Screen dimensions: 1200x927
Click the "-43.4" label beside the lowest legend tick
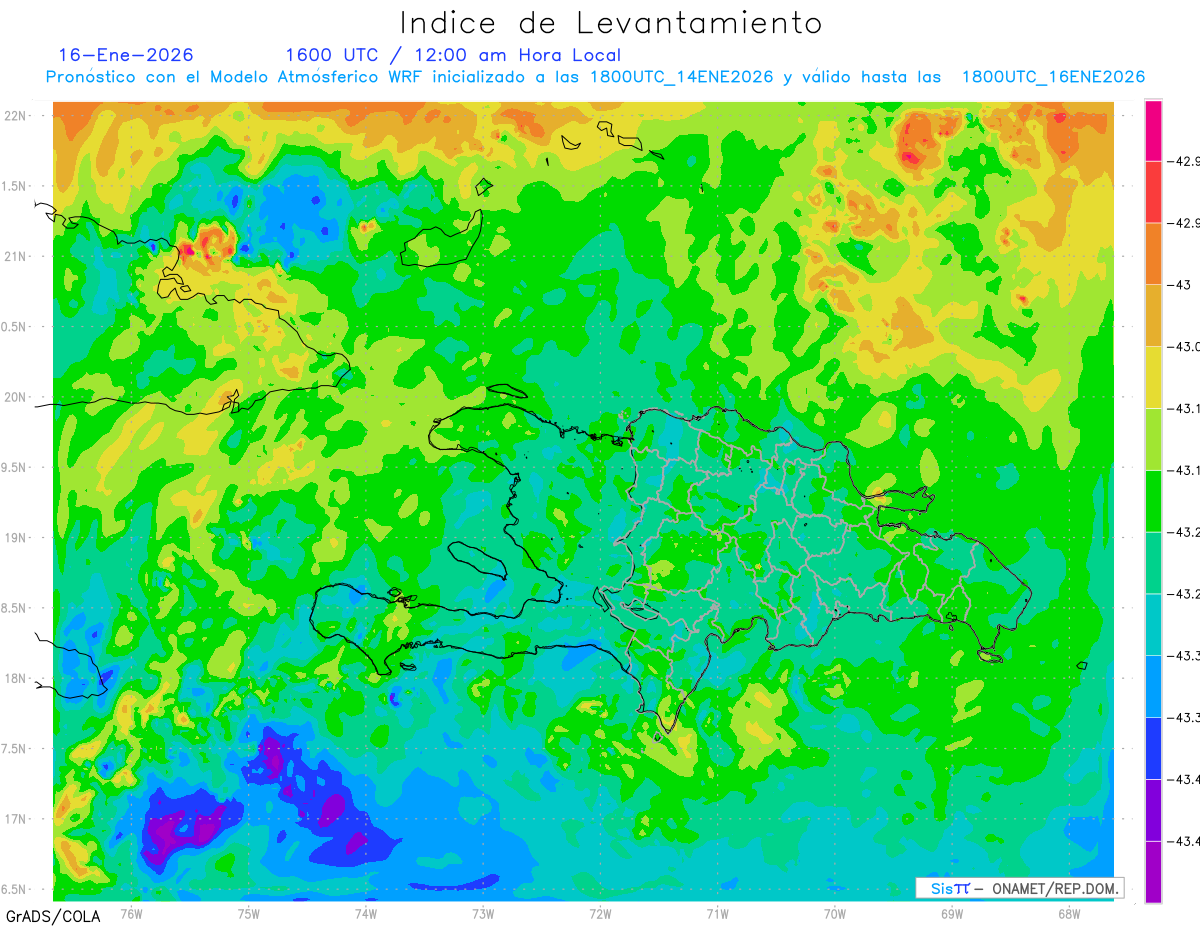tap(1184, 841)
